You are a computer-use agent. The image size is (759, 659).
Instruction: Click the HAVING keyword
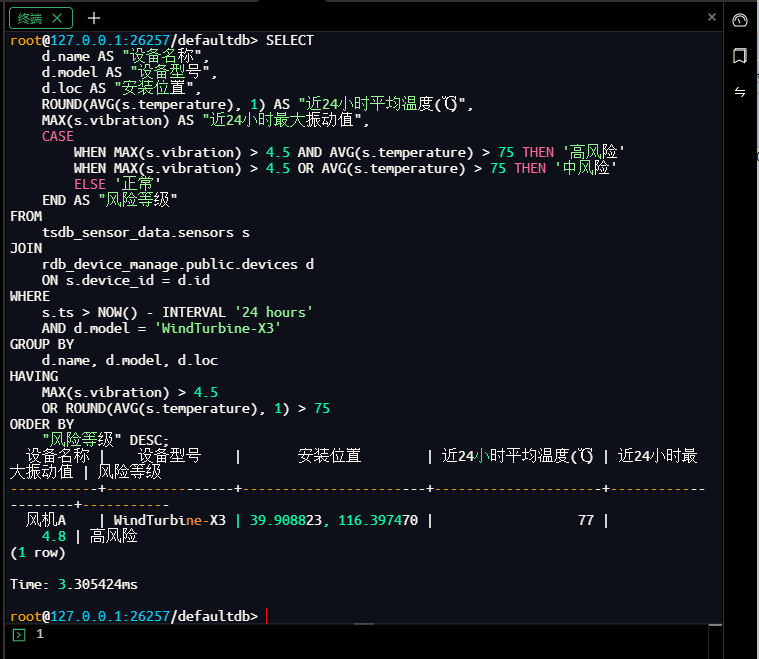34,376
